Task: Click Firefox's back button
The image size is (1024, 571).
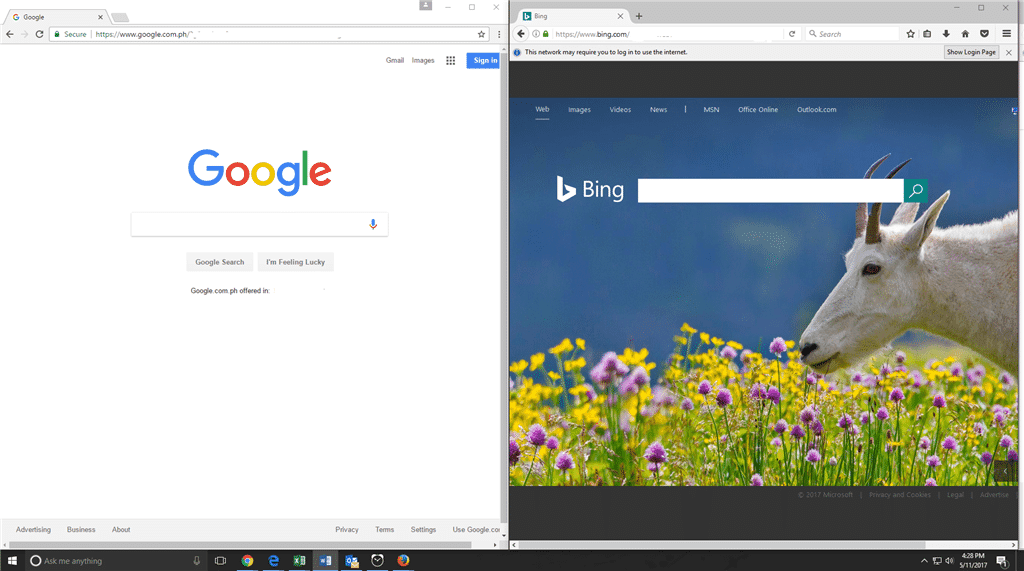Action: 520,34
